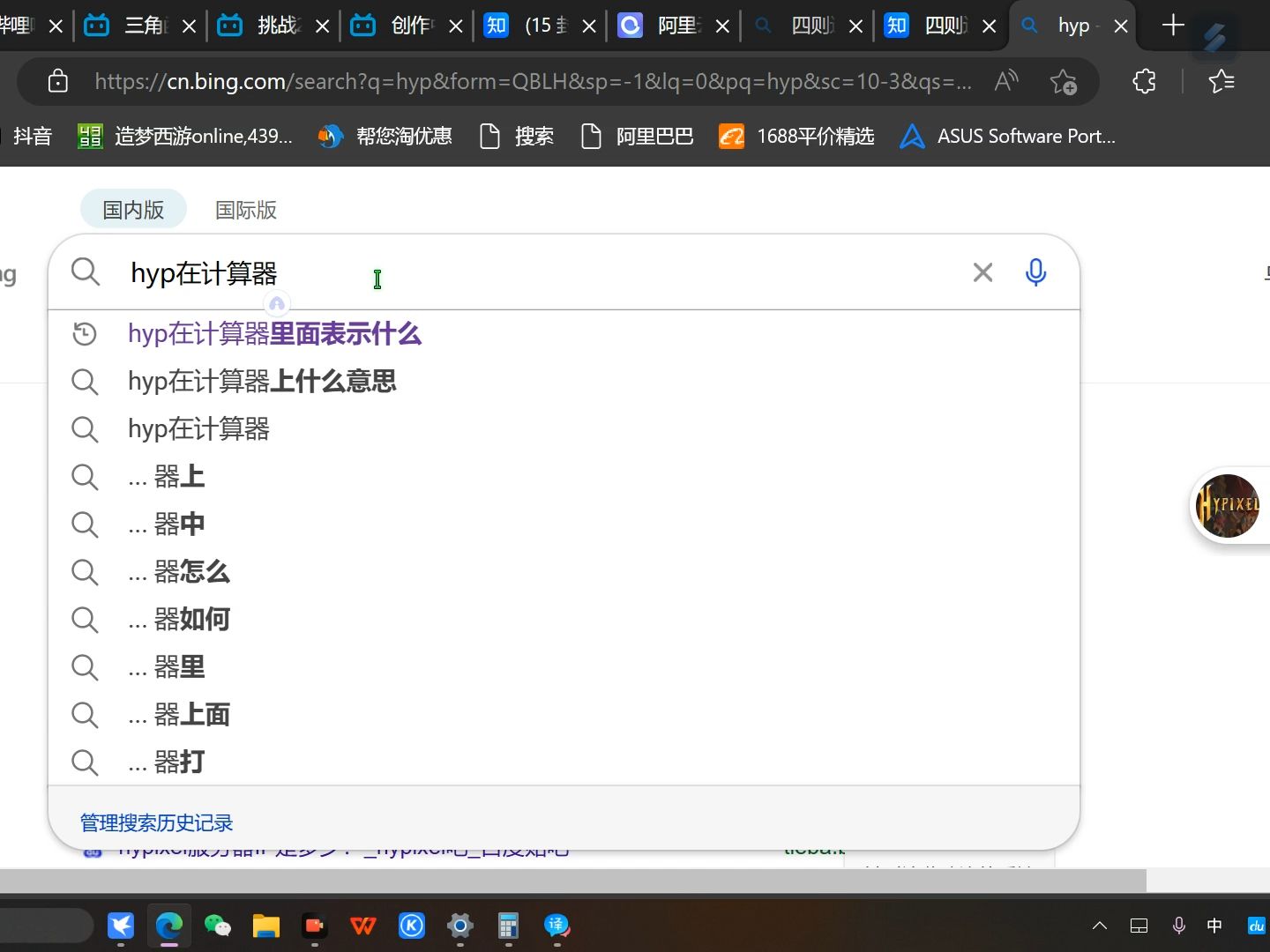This screenshot has height=952, width=1270.
Task: Click the horizontal page scrollbar
Action: pos(573,880)
